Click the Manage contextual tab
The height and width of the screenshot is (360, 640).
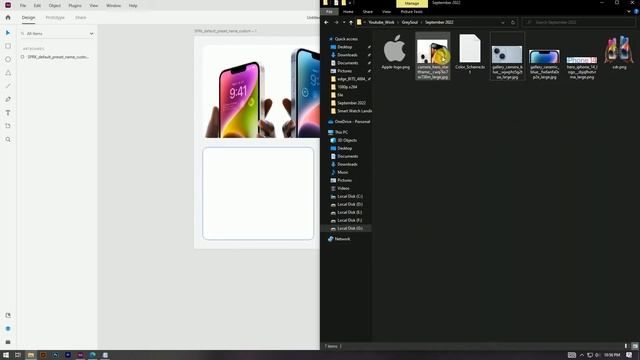coord(412,3)
